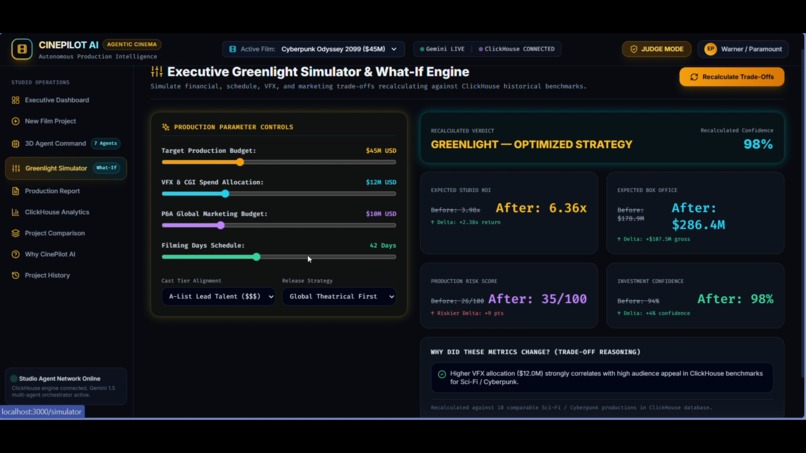Click the Production Report document icon

15,191
